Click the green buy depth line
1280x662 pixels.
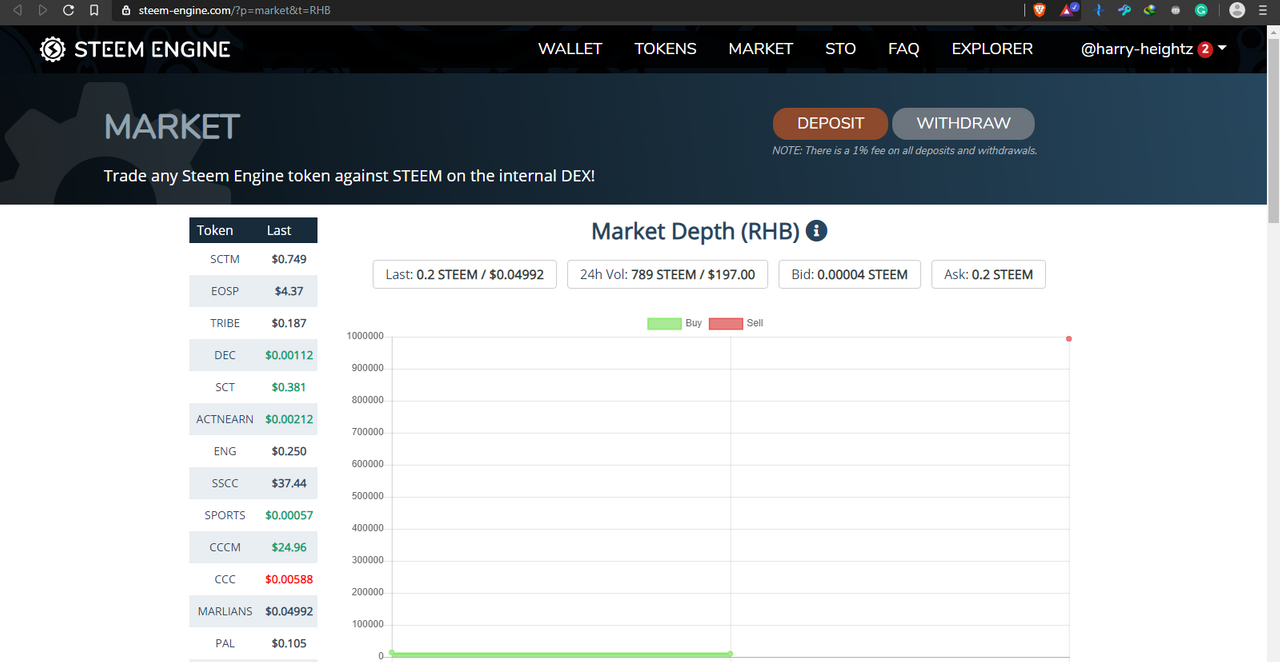coord(560,654)
